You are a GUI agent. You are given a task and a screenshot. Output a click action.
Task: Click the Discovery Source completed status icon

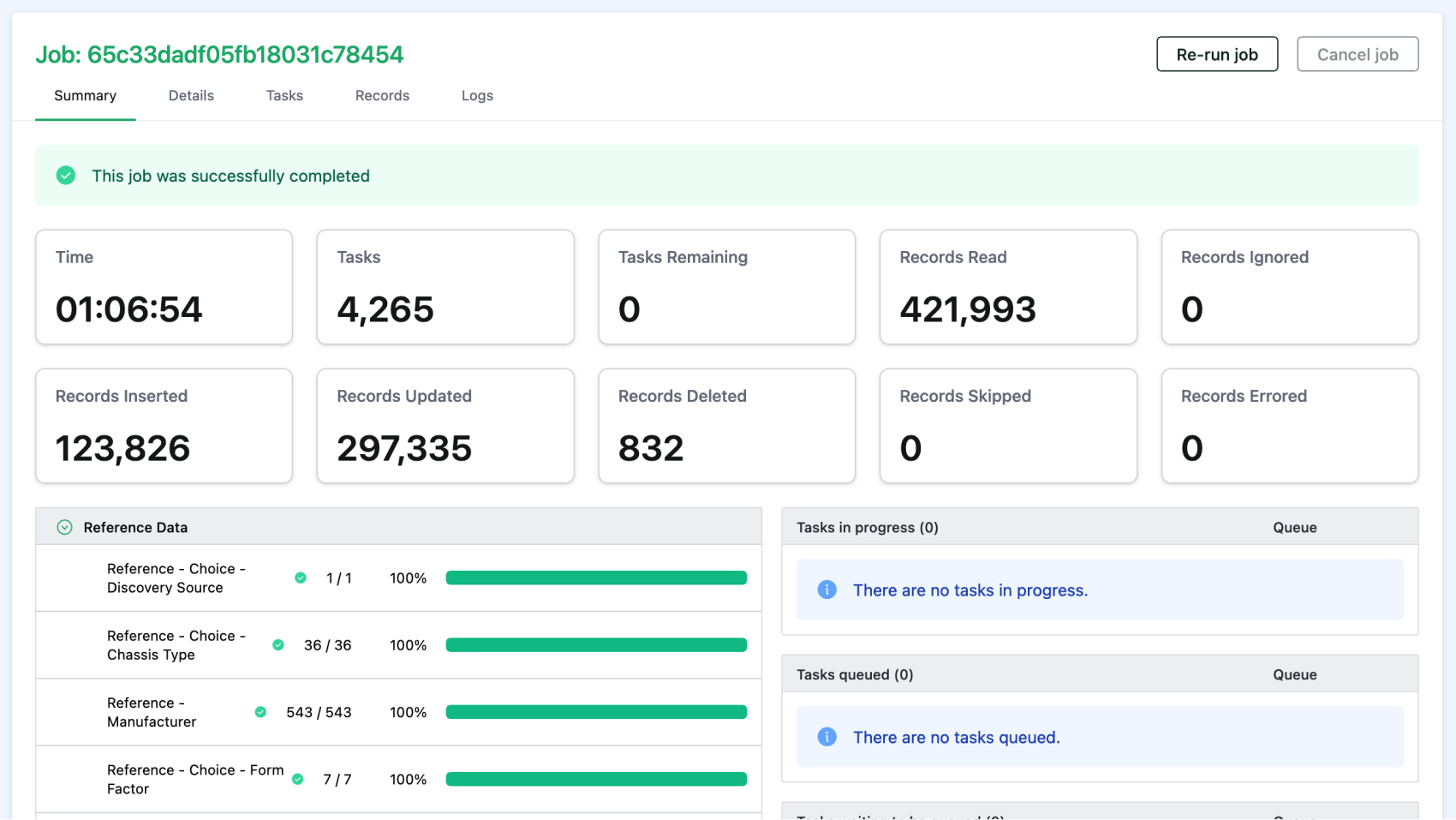pyautogui.click(x=301, y=578)
